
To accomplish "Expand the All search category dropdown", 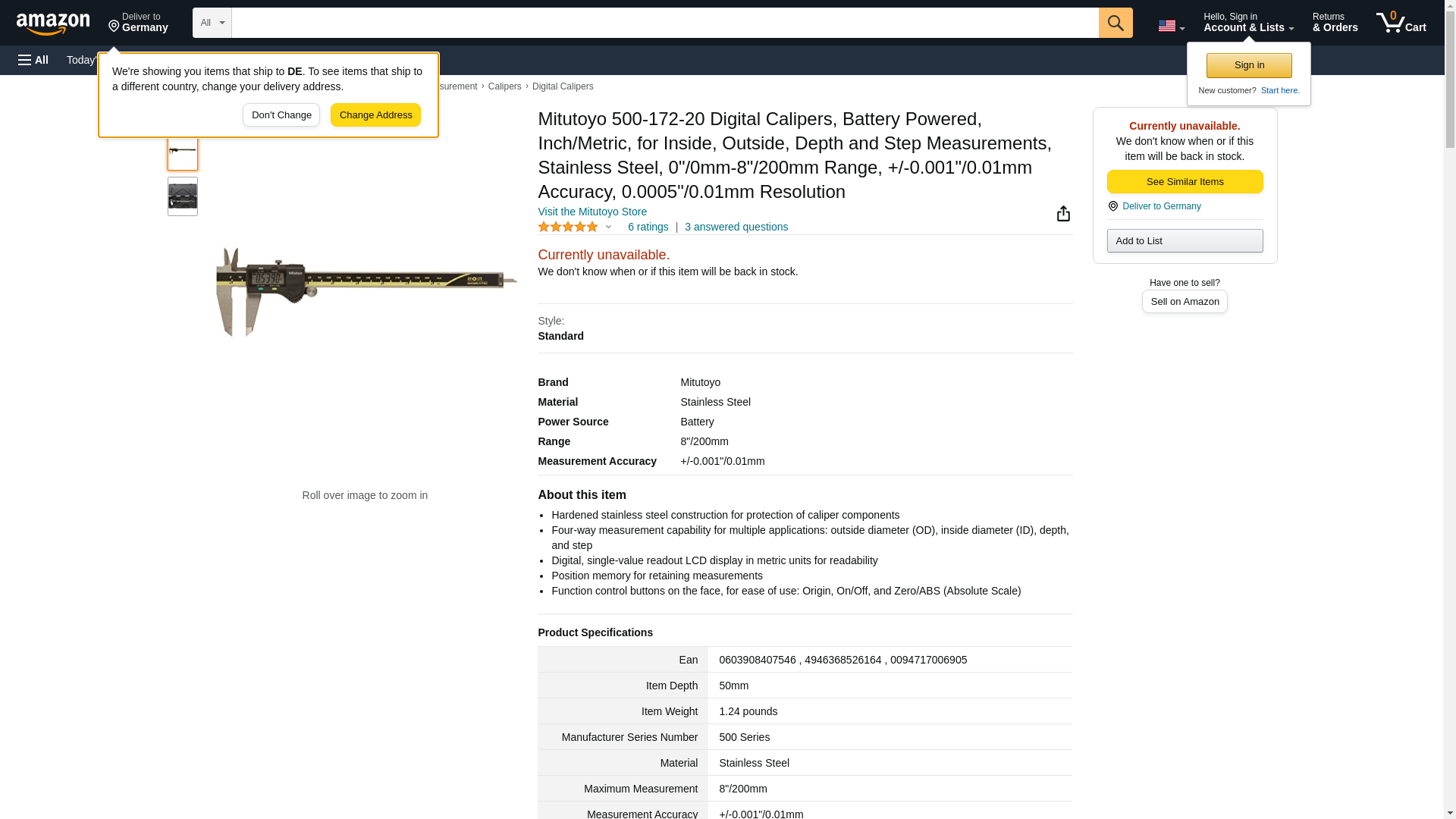I will tap(212, 23).
